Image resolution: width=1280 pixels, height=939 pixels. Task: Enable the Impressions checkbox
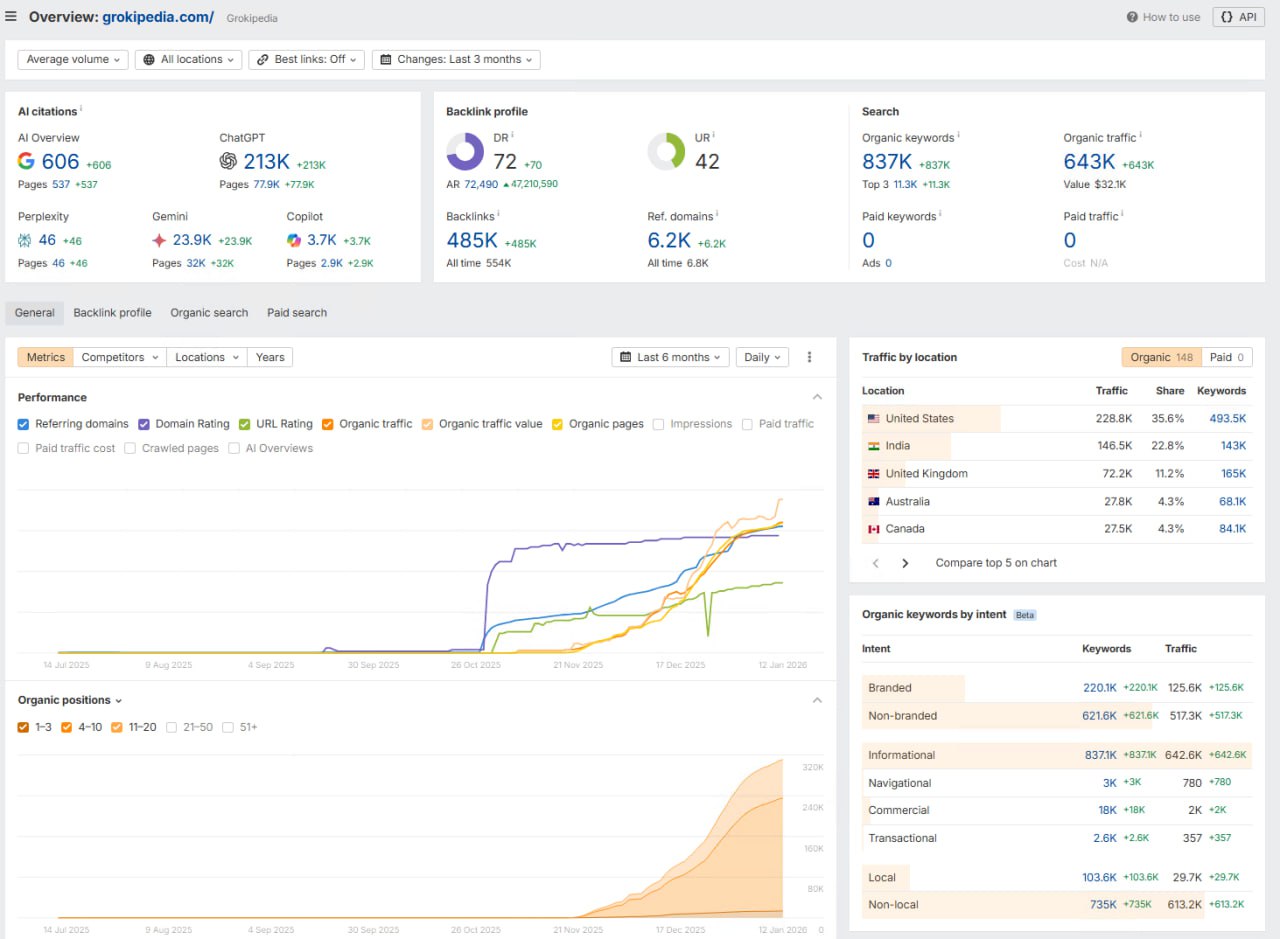659,424
